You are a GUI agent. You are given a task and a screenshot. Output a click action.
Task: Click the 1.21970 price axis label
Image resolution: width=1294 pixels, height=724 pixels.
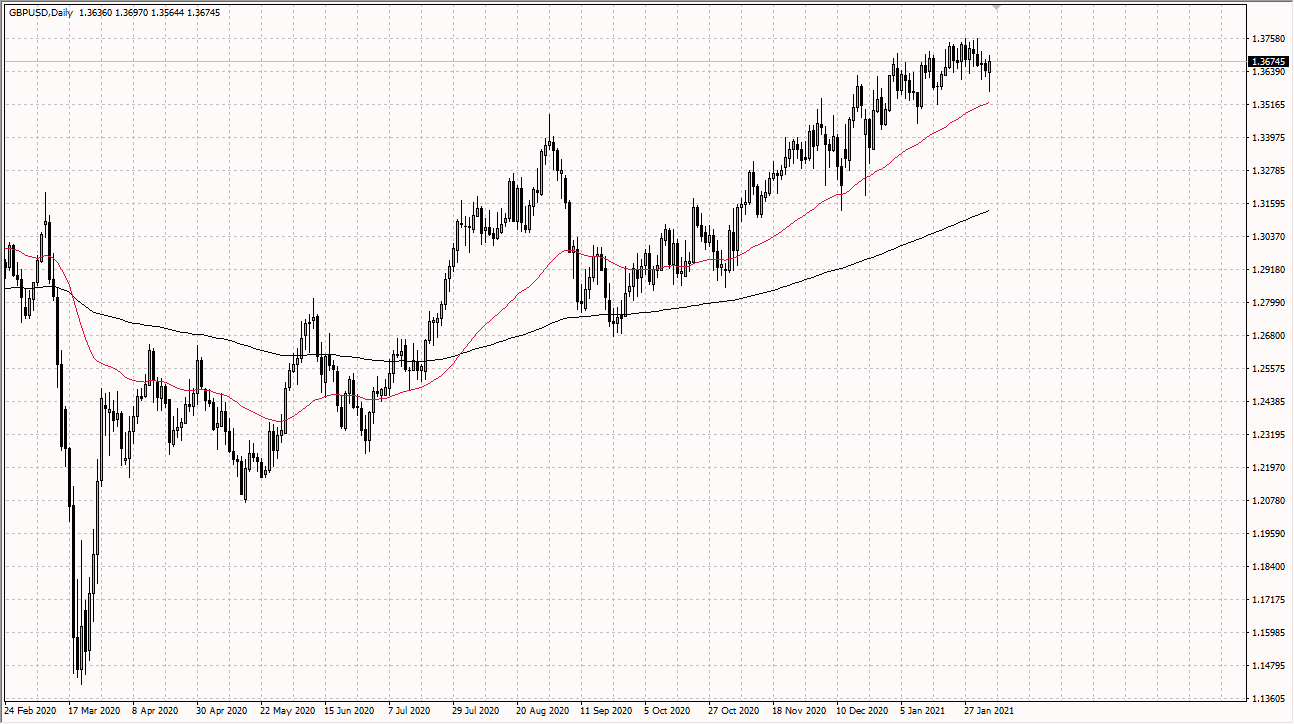(1267, 468)
